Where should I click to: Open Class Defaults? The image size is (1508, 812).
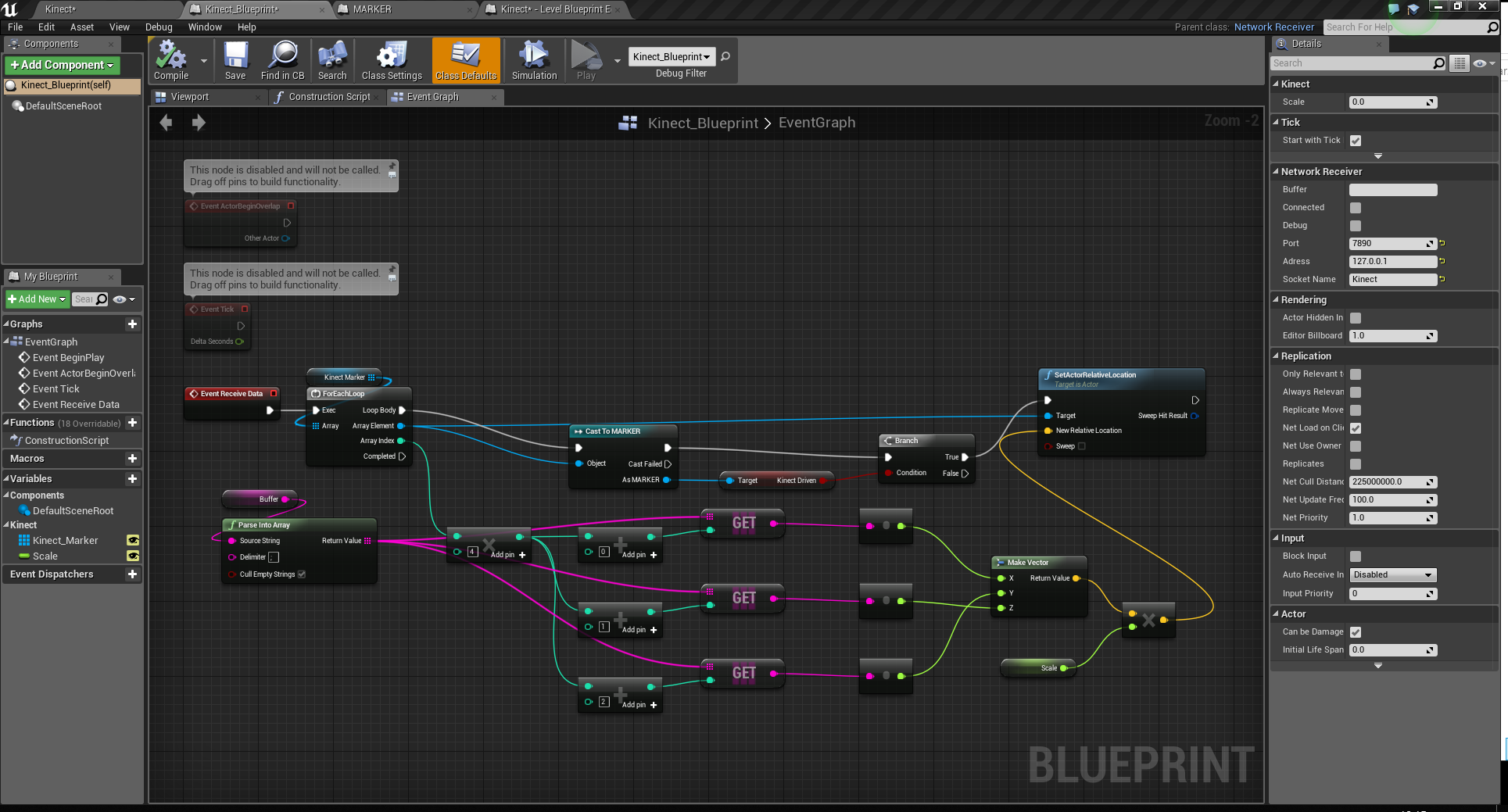tap(466, 60)
